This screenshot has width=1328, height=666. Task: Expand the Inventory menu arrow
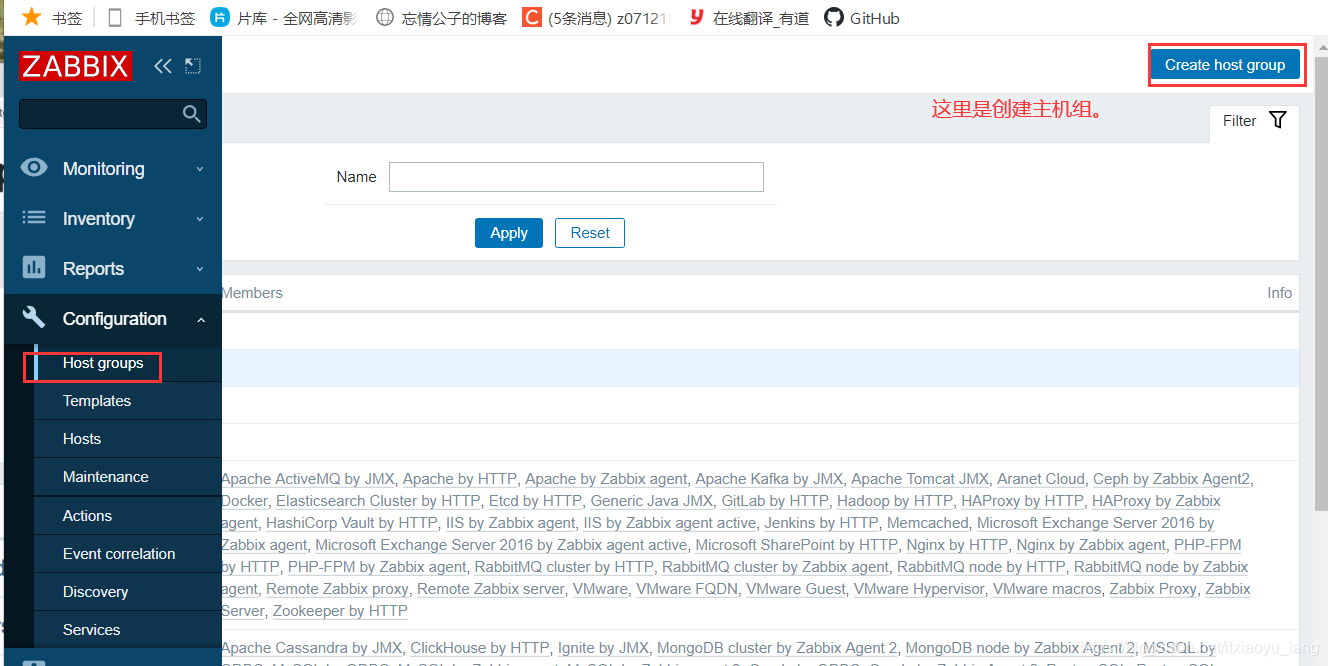click(200, 219)
